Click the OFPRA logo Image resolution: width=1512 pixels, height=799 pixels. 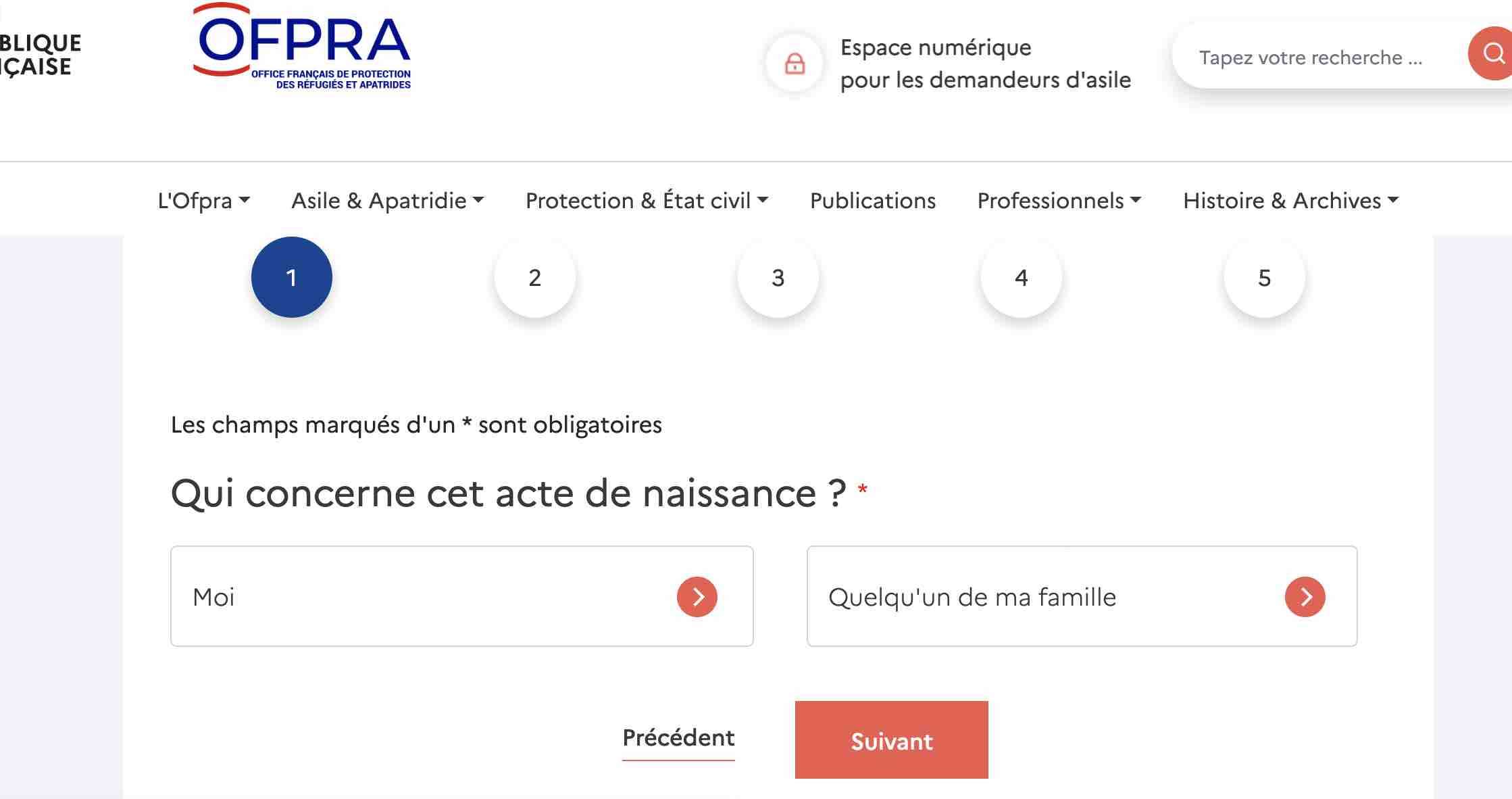click(302, 46)
